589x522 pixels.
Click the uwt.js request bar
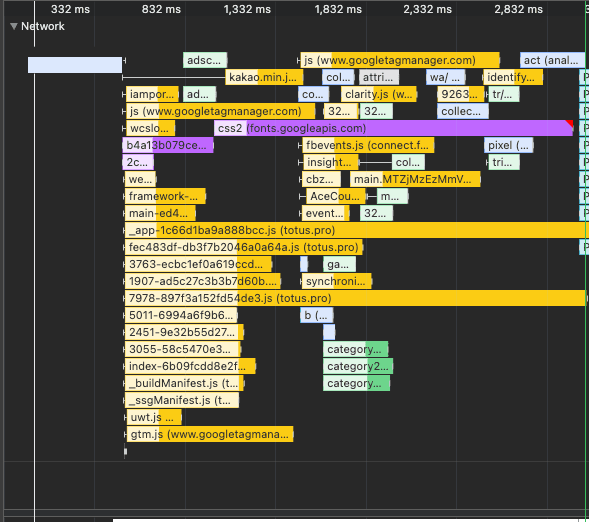154,417
